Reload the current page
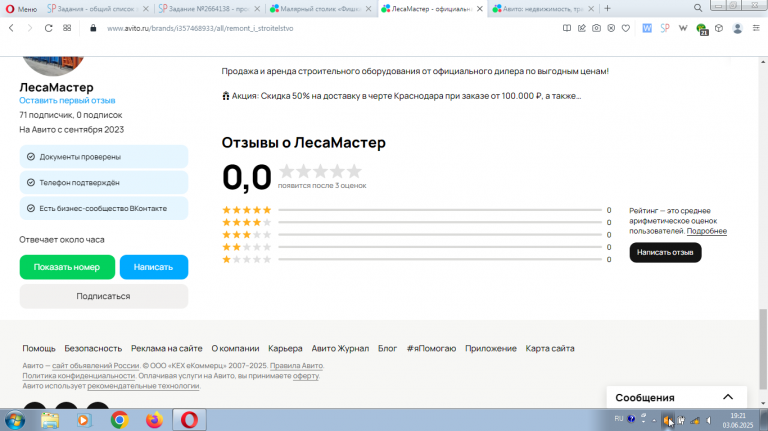The width and height of the screenshot is (768, 431). pos(48,28)
